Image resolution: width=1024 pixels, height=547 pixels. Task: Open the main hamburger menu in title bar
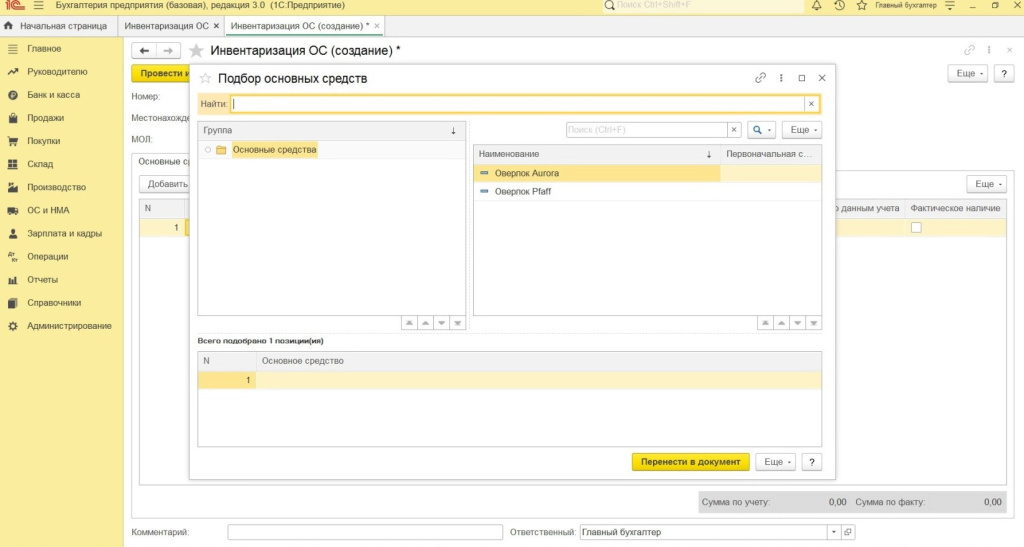[x=39, y=5]
